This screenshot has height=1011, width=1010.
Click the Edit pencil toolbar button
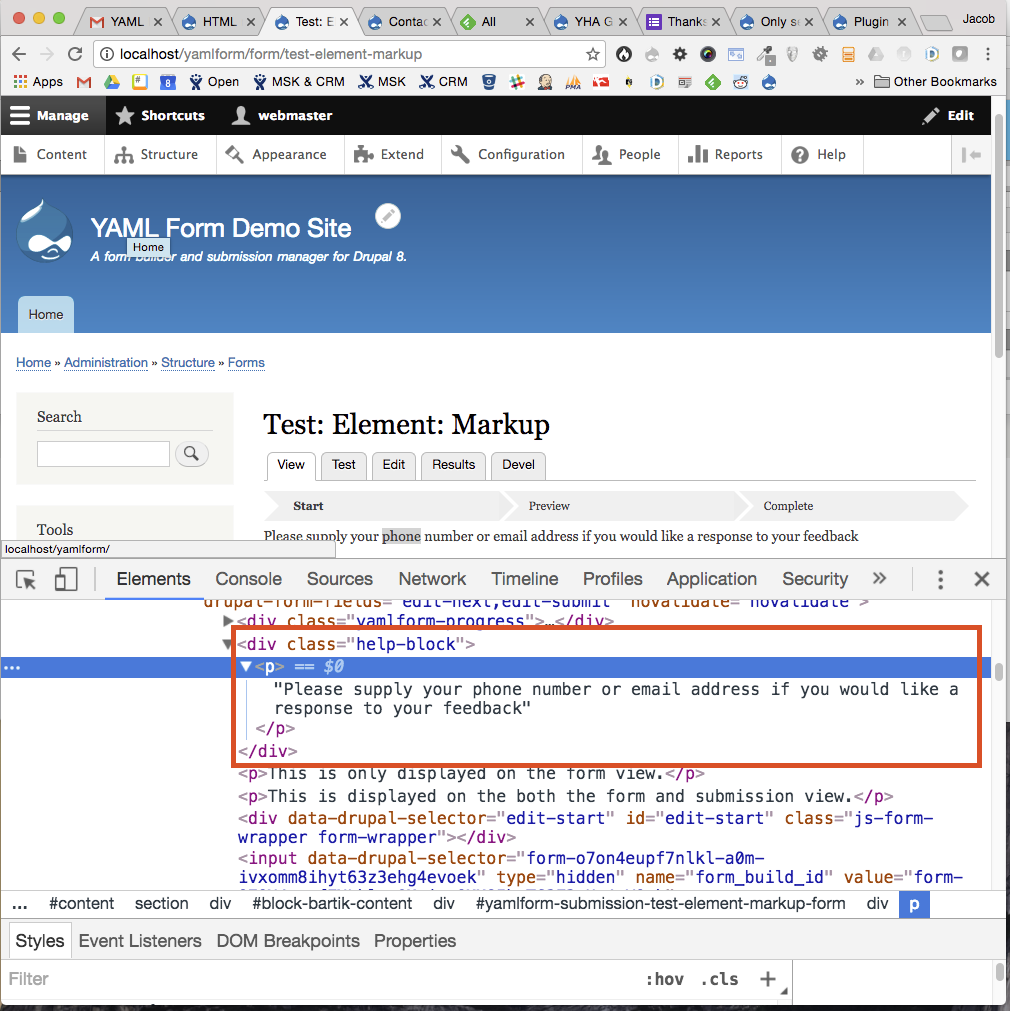(x=948, y=115)
